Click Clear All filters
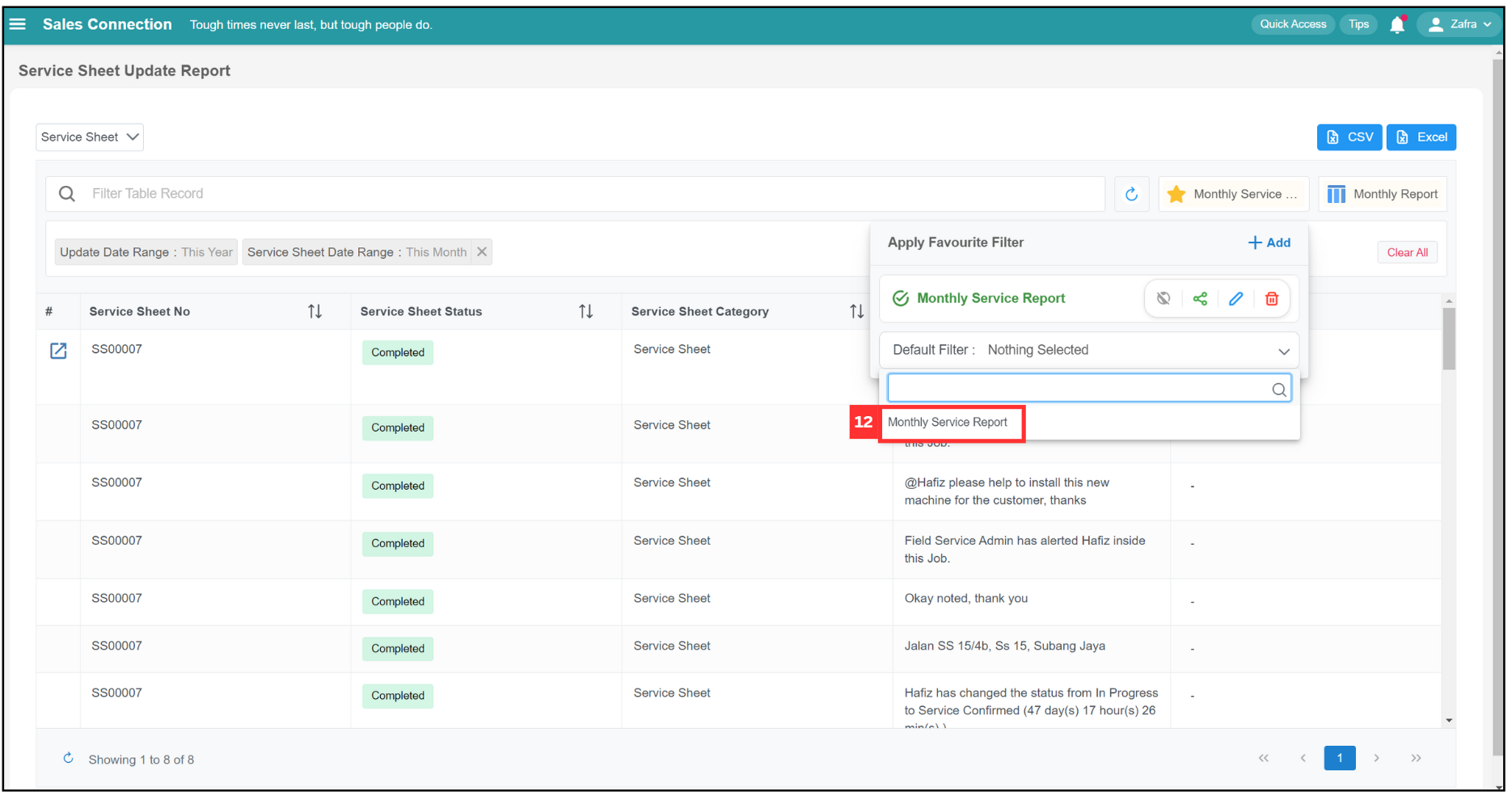 1407,252
